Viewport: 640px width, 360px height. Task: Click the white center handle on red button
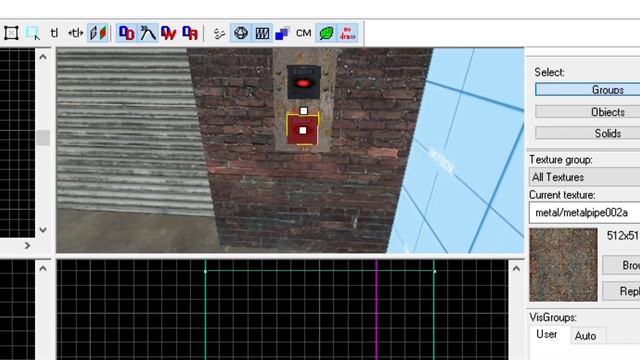coord(302,131)
